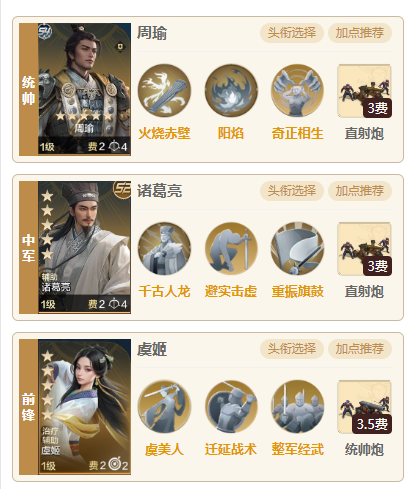View the 千古人龙 skill icon
The image size is (410, 489).
[164, 249]
